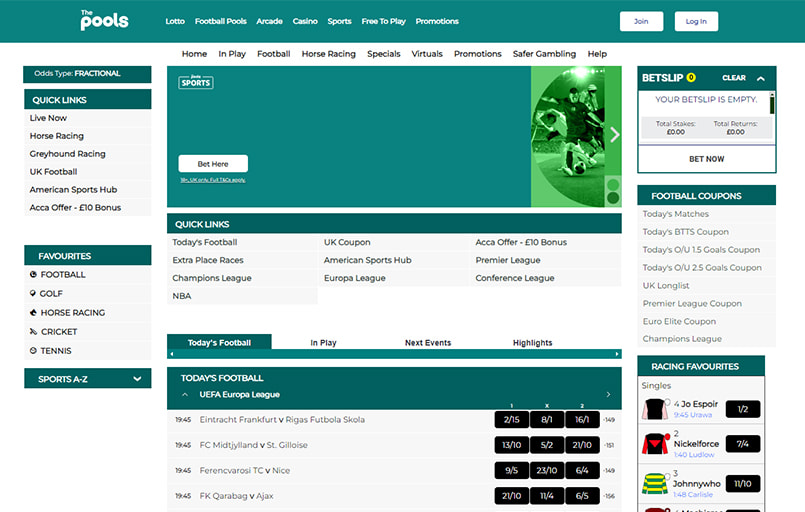Viewport: 805px width, 512px height.
Task: Open Extra Place Races link
Action: coord(242,260)
